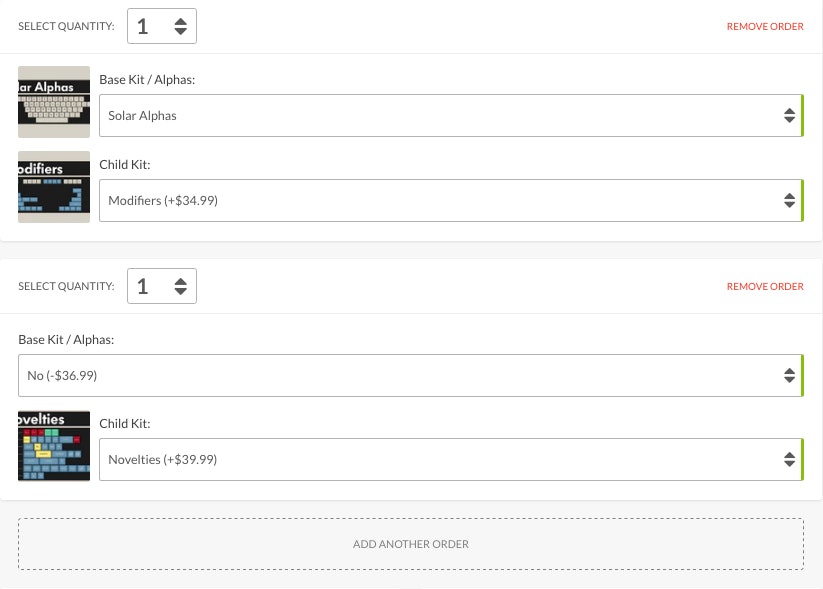Click arrows icon on Solar Alphas dropdown

pyautogui.click(x=788, y=116)
